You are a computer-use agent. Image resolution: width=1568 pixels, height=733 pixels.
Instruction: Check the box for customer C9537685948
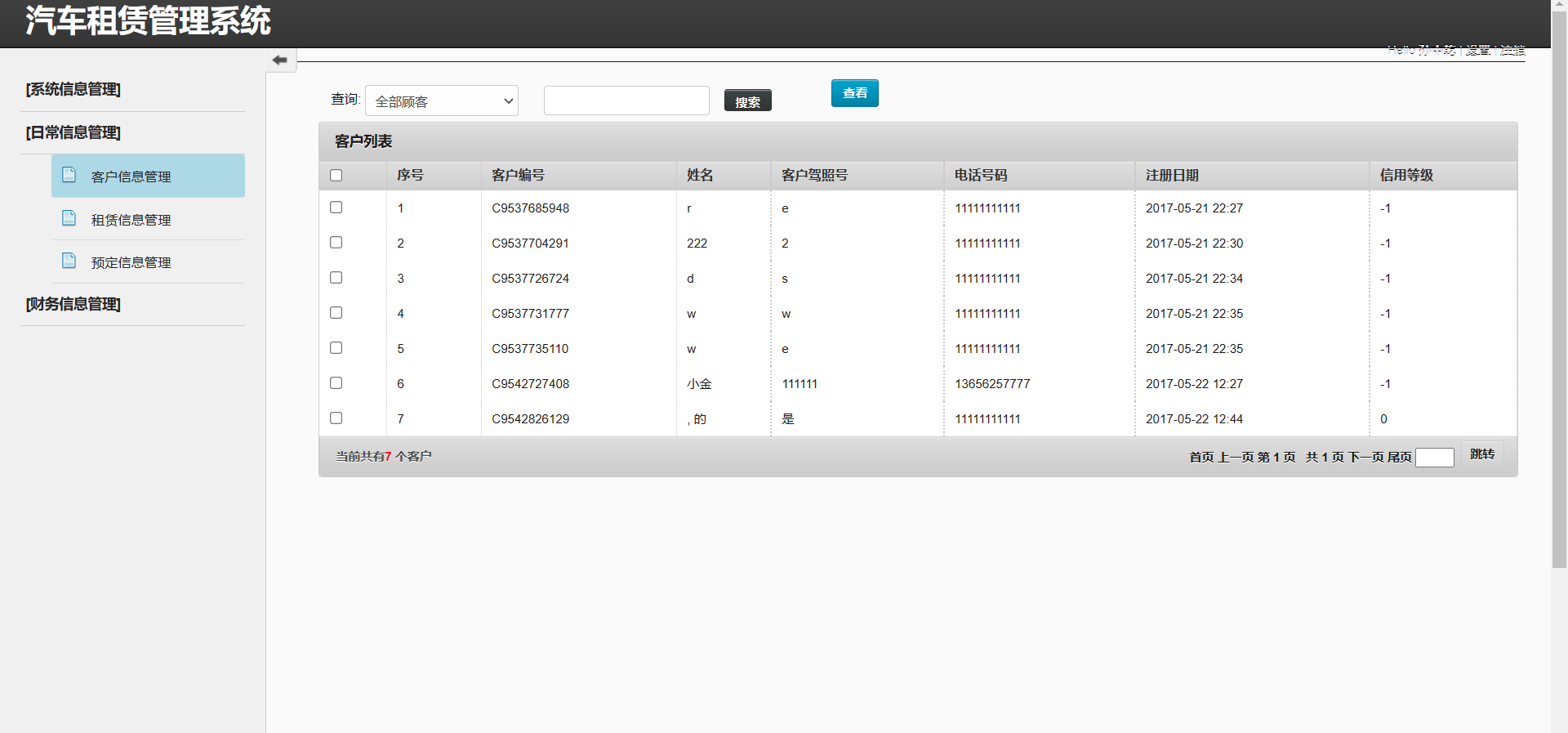(x=336, y=207)
